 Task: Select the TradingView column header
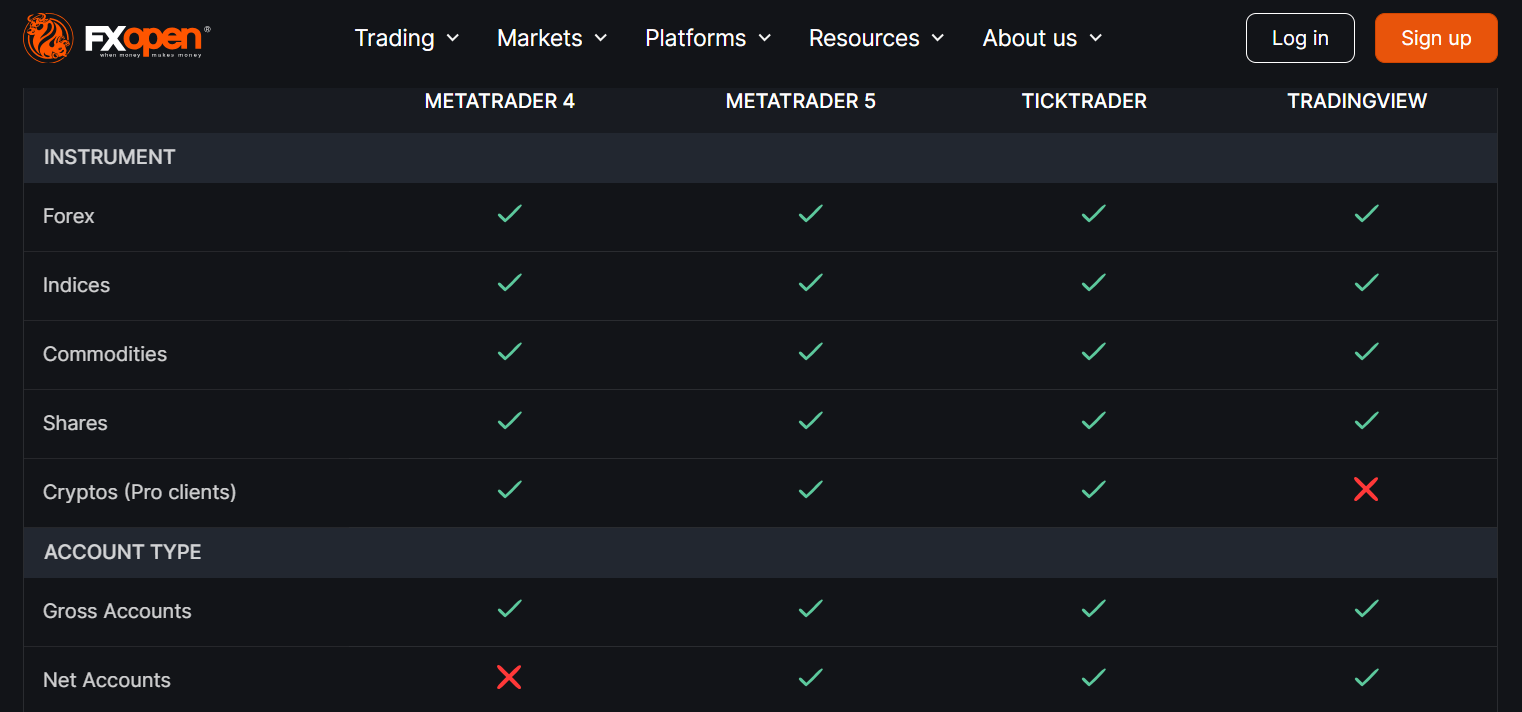pos(1357,101)
